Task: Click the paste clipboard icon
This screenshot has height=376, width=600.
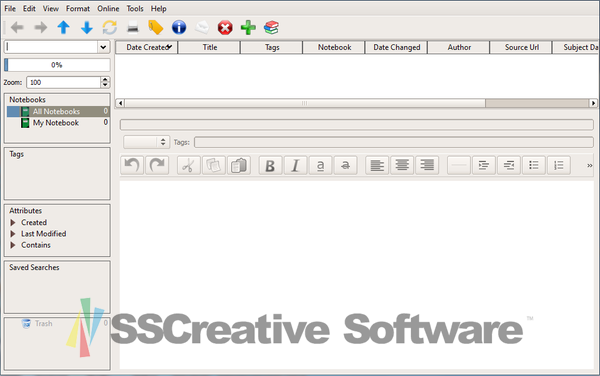Action: (239, 165)
